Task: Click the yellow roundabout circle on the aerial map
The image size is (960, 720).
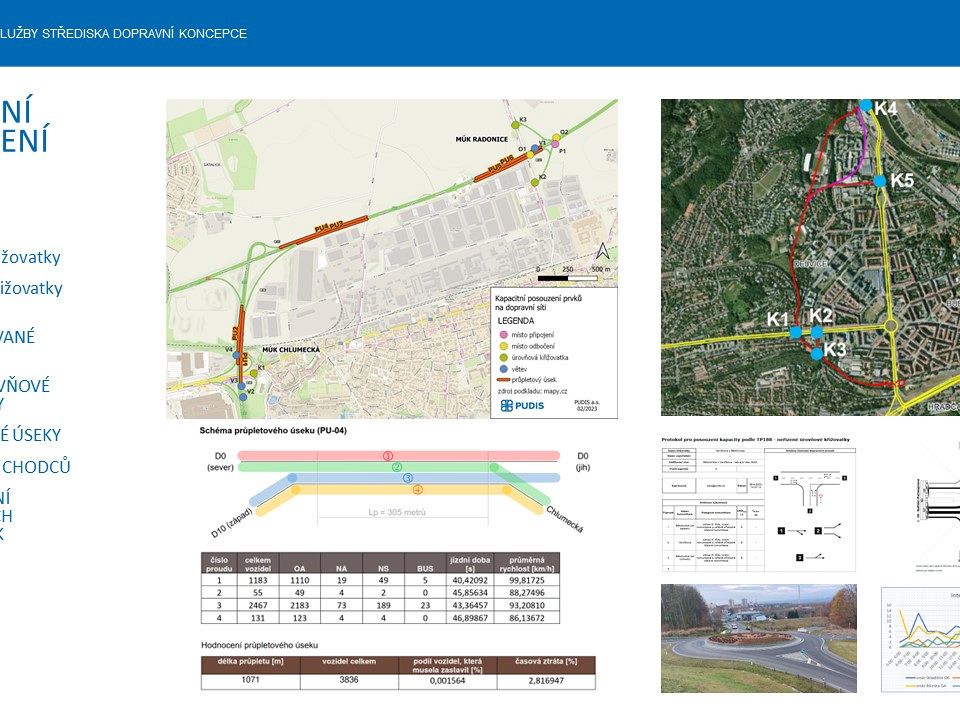Action: tap(891, 326)
